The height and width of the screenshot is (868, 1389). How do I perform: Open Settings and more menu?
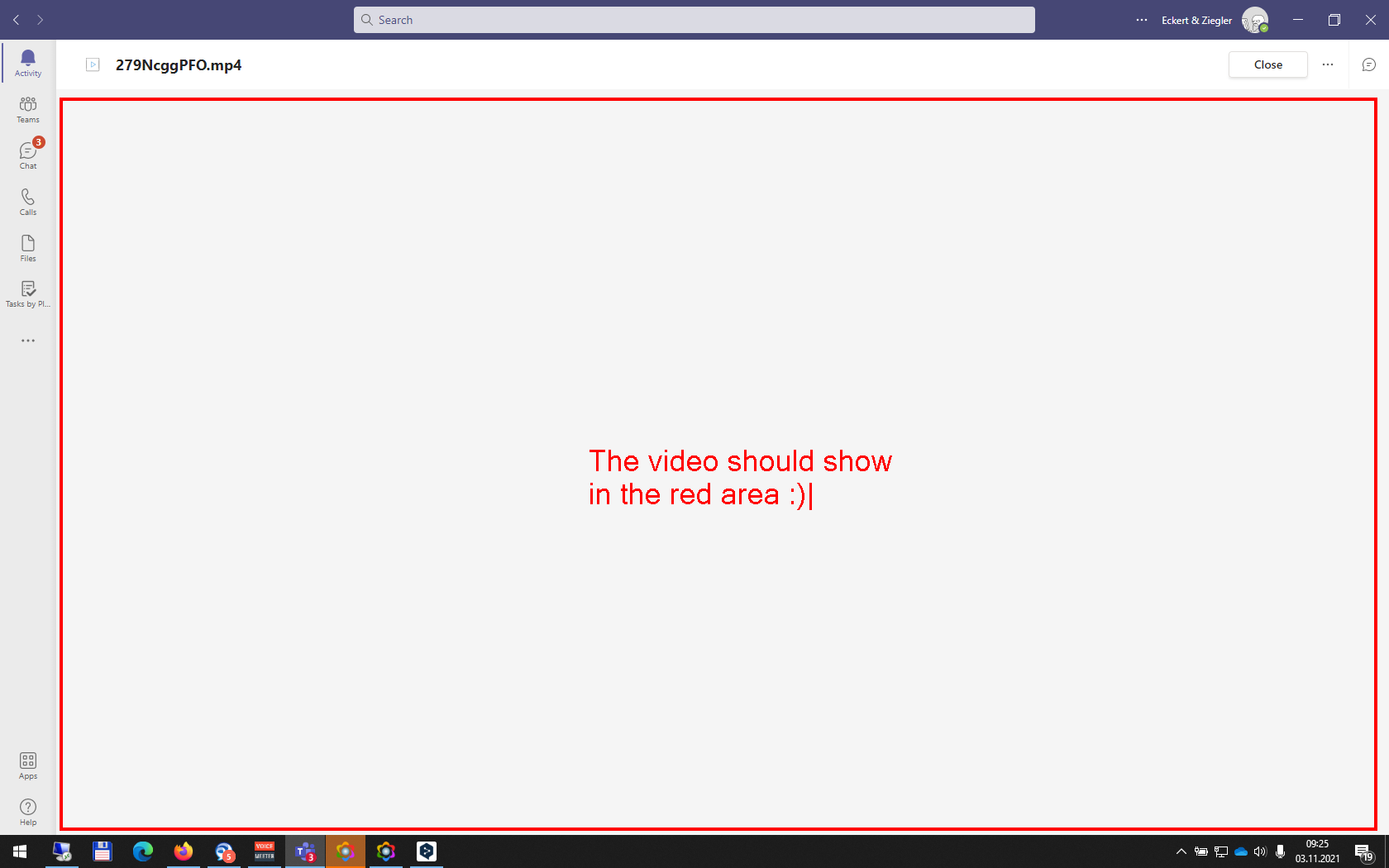coord(1141,19)
